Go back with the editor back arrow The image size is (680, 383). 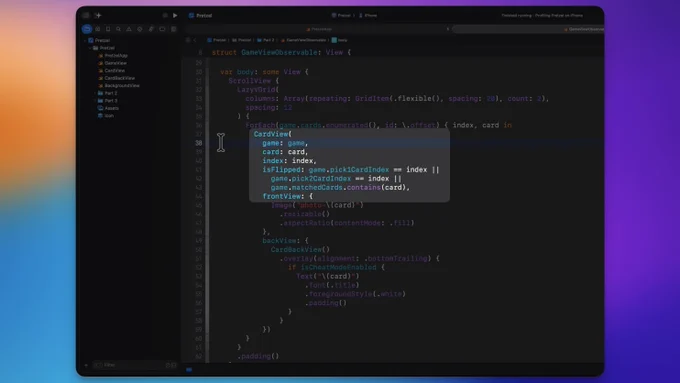[195, 40]
